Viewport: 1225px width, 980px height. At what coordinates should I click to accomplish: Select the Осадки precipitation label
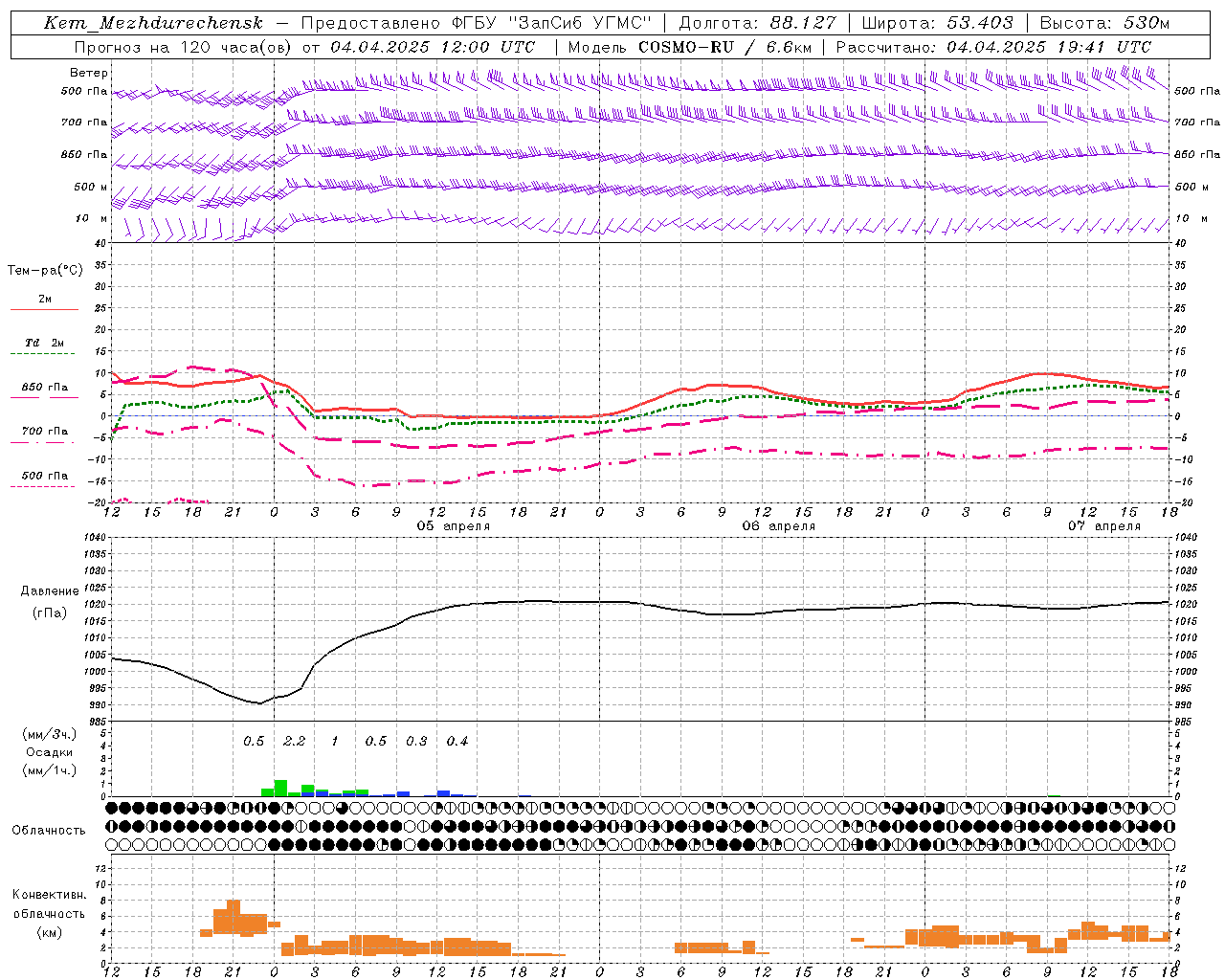pos(49,752)
